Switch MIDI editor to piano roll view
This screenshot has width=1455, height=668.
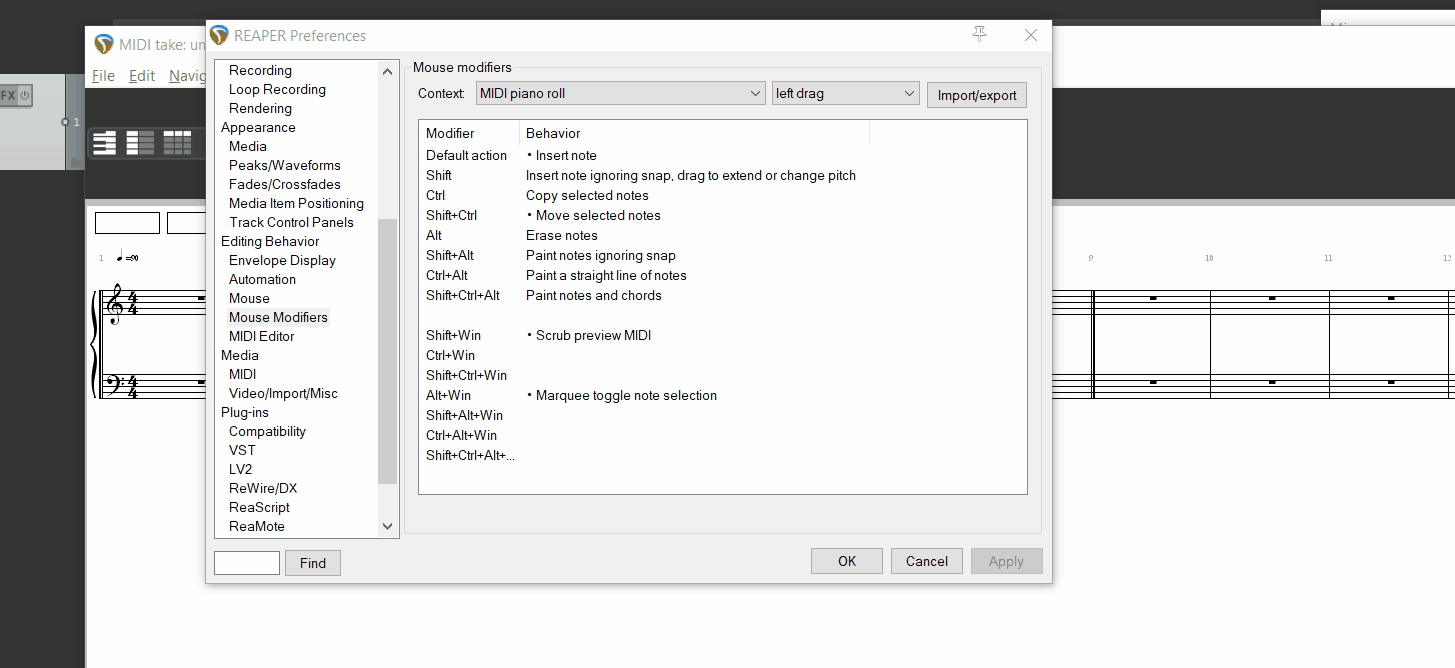(104, 143)
